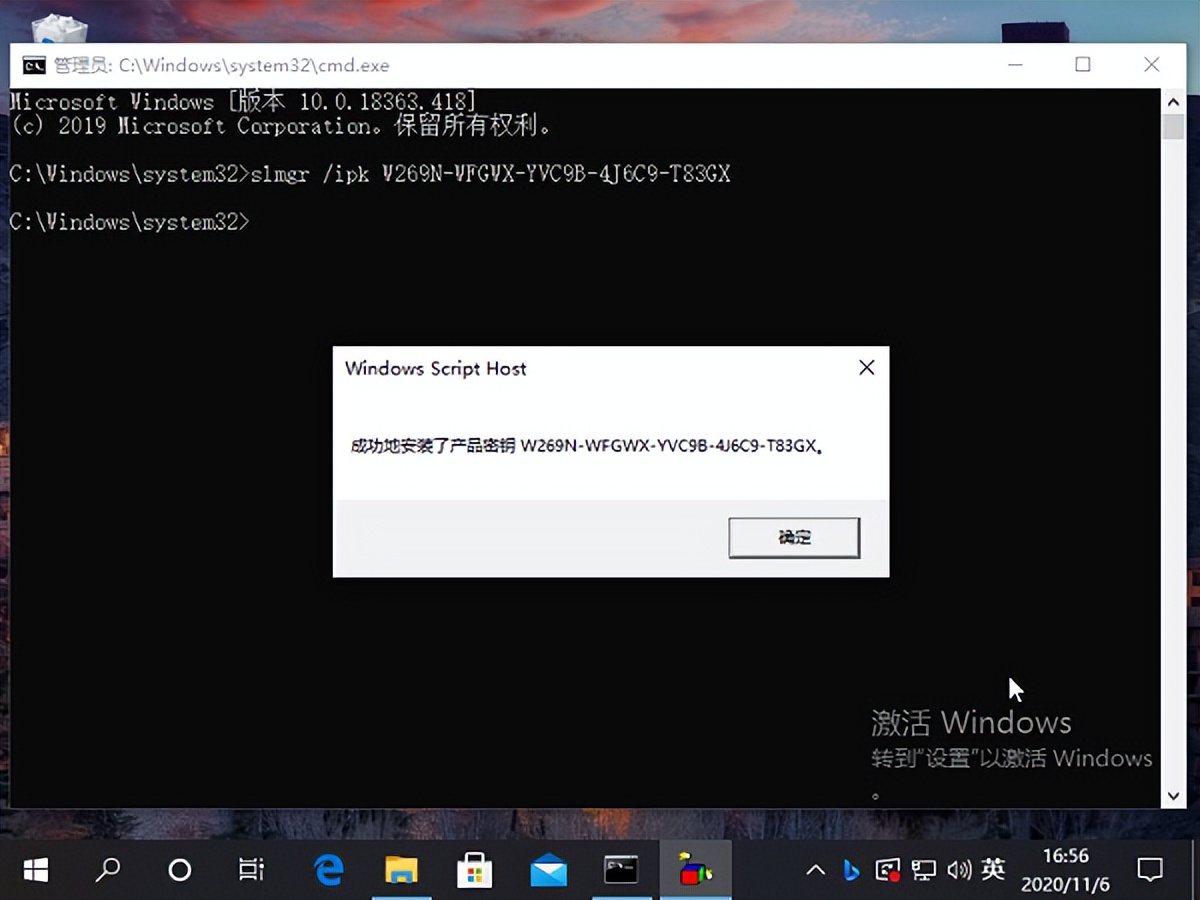The width and height of the screenshot is (1200, 900).
Task: Launch Microsoft Store from the taskbar
Action: coord(474,870)
